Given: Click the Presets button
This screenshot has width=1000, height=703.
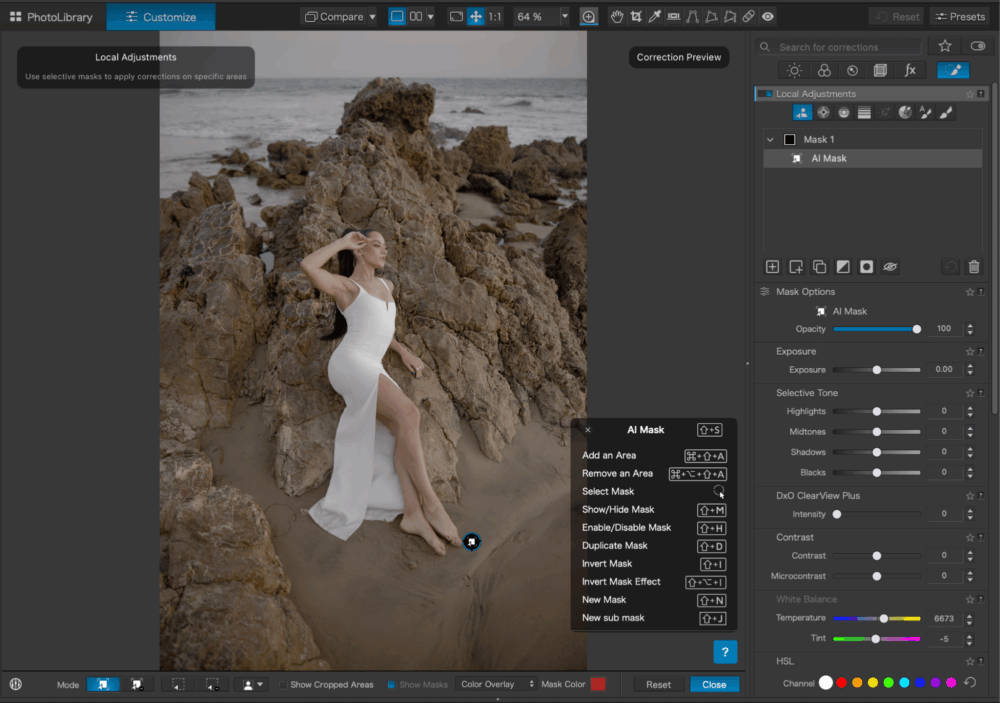Looking at the screenshot, I should [x=959, y=17].
